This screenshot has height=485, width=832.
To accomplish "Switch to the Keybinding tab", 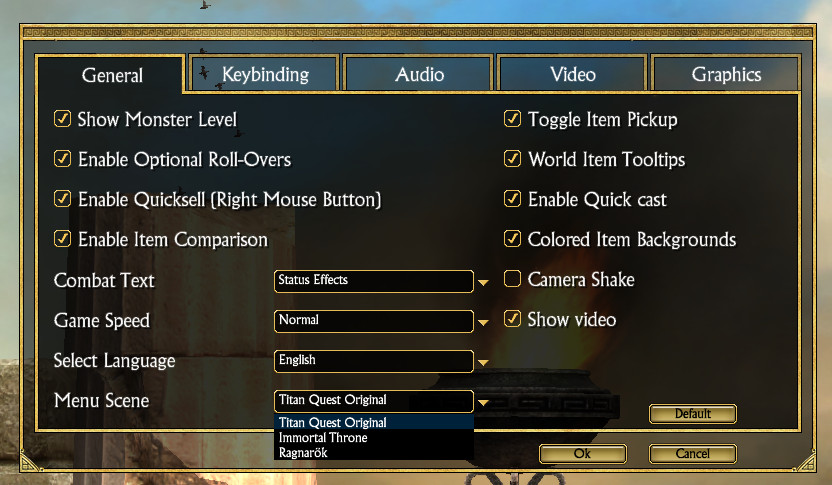I will point(264,74).
